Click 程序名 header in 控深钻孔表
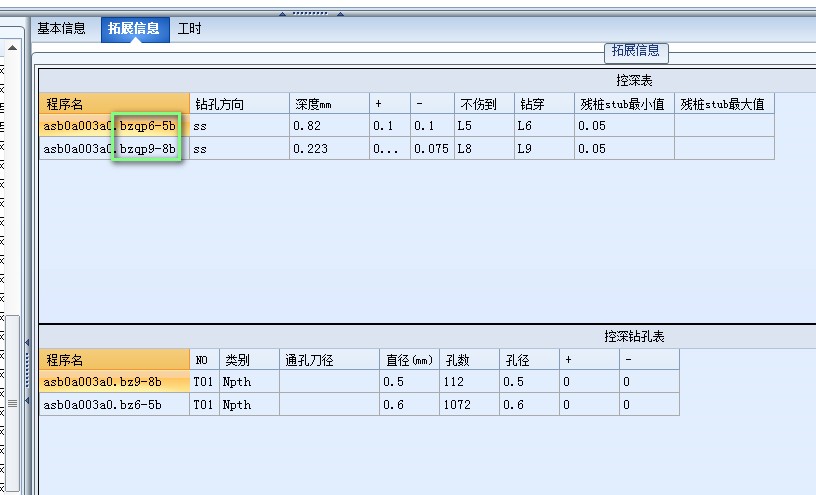The width and height of the screenshot is (816, 495). 114,360
